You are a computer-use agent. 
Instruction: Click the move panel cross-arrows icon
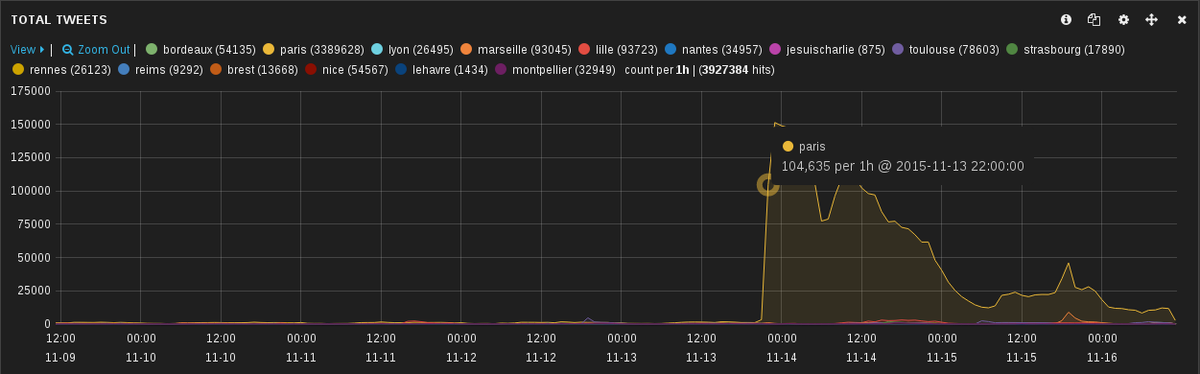[x=1152, y=19]
